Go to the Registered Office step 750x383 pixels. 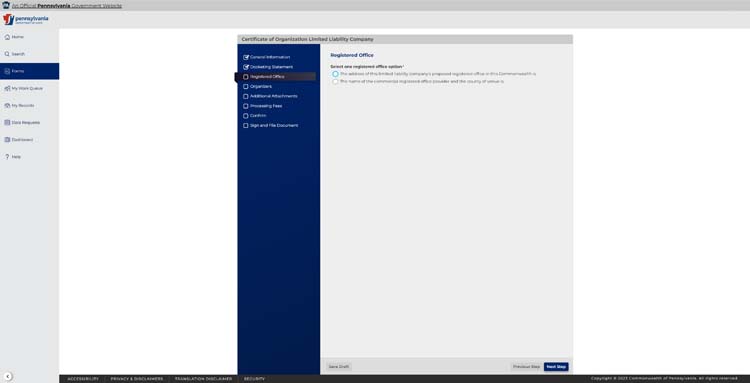coord(267,77)
